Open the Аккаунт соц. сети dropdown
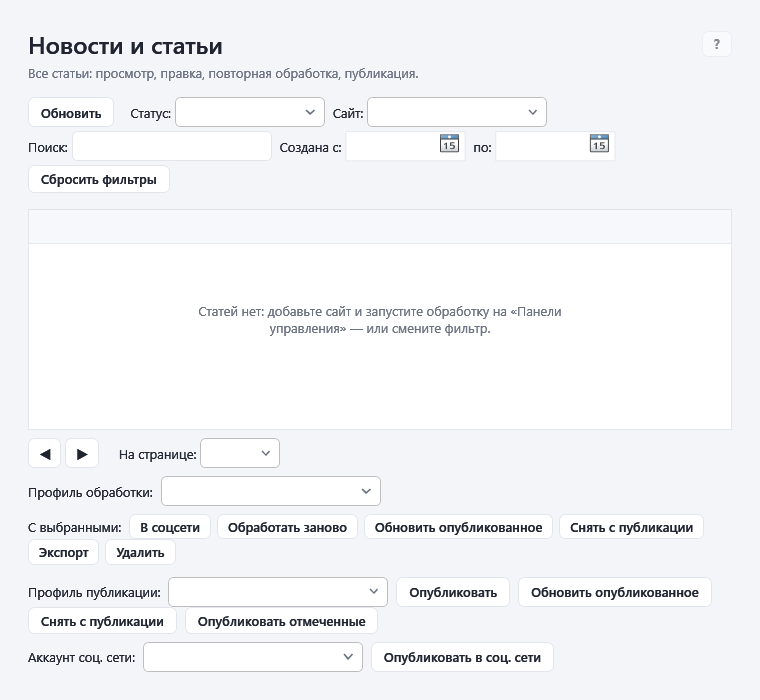760x700 pixels. pos(253,657)
